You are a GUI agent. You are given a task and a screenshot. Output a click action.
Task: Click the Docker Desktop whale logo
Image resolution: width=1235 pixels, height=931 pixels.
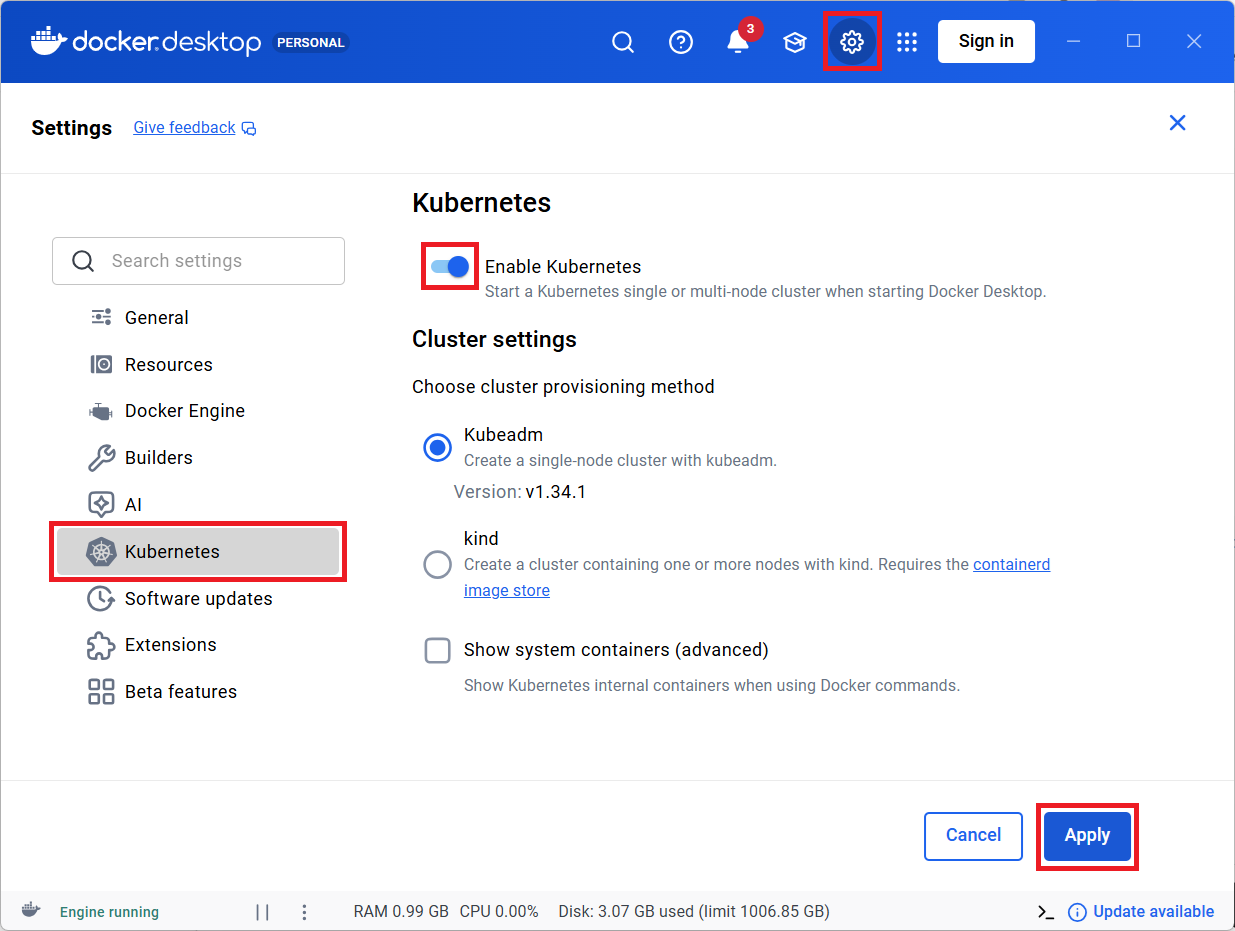click(x=49, y=41)
